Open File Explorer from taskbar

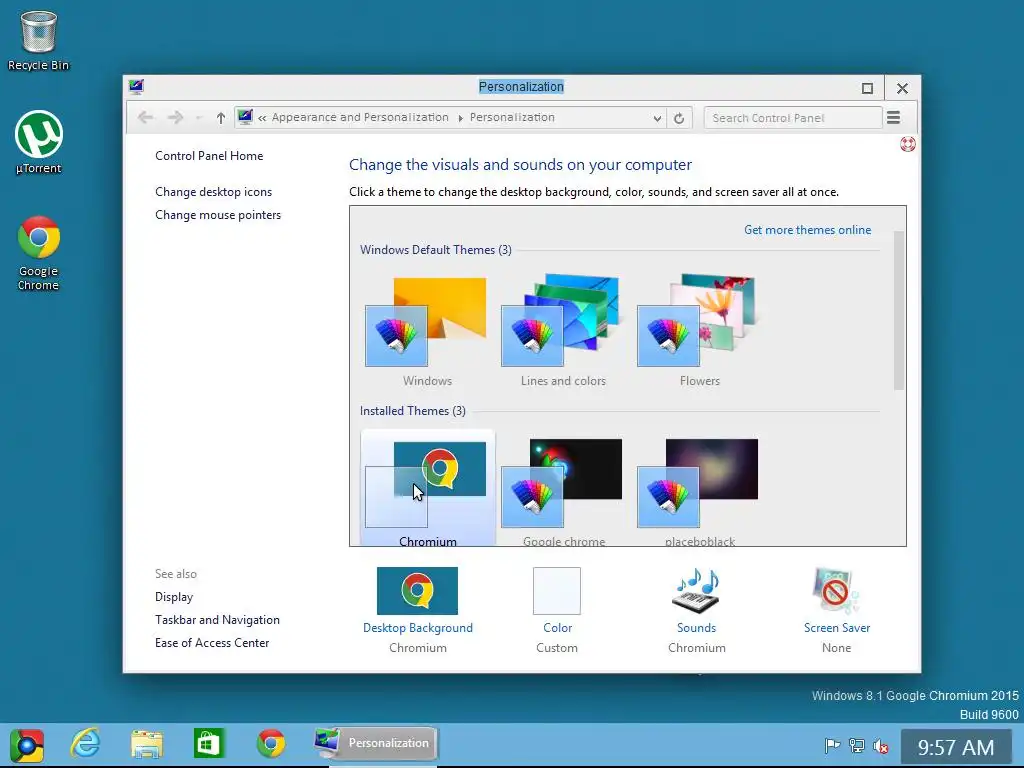point(147,744)
